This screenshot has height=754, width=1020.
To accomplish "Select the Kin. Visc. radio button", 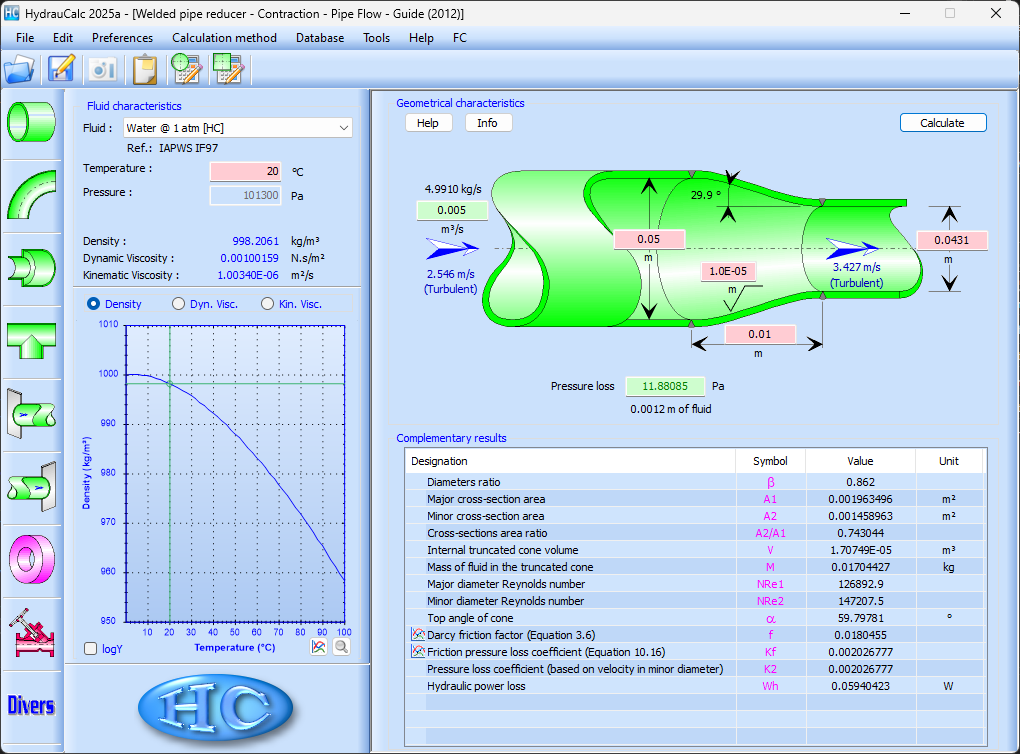I will point(267,304).
